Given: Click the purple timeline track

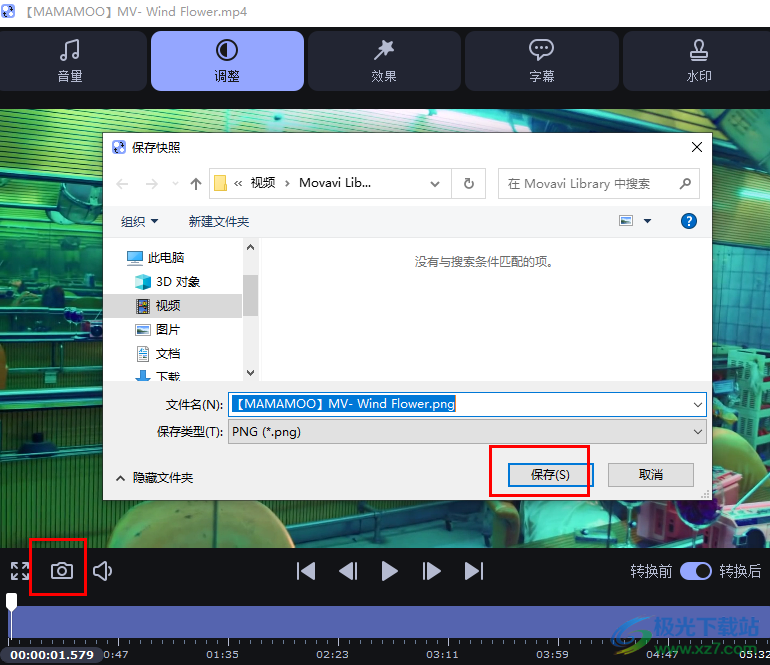Looking at the screenshot, I should [390, 622].
